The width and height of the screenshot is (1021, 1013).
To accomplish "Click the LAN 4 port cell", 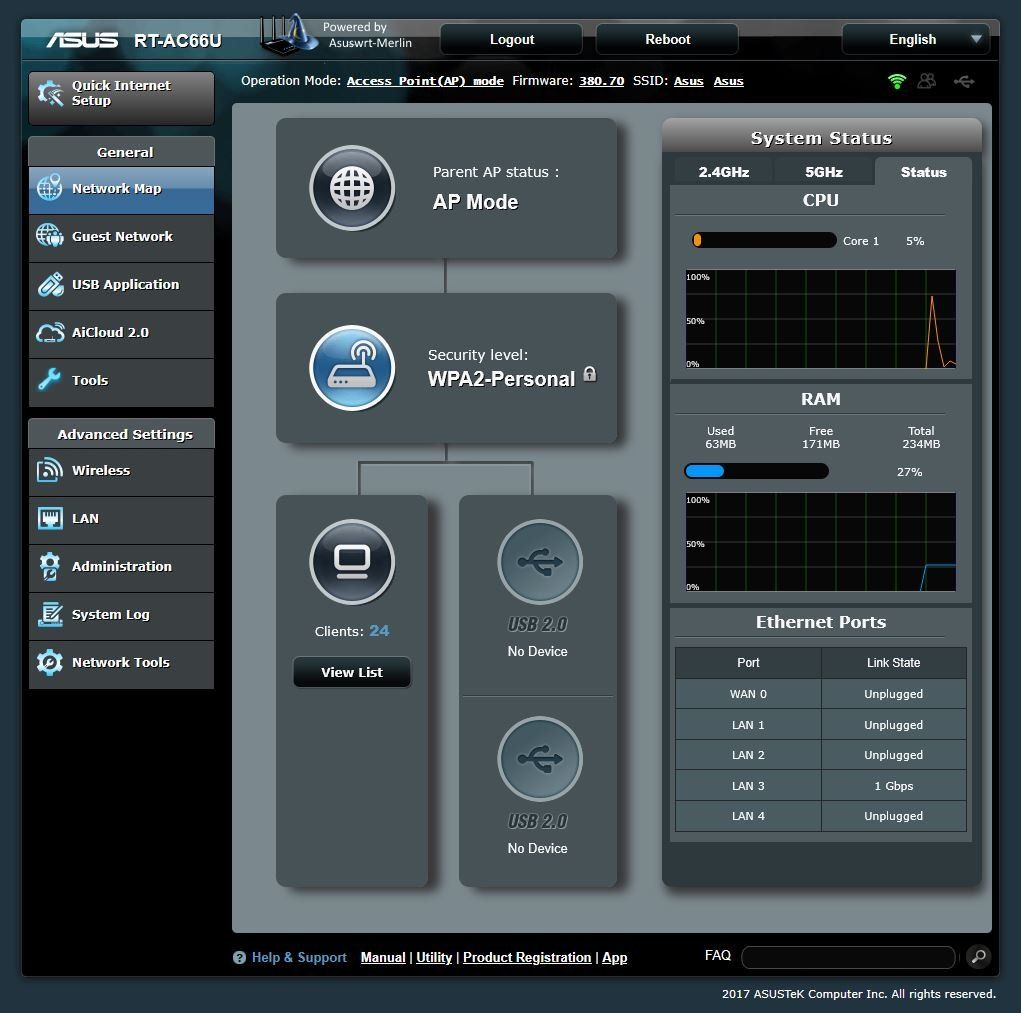I will coord(748,816).
